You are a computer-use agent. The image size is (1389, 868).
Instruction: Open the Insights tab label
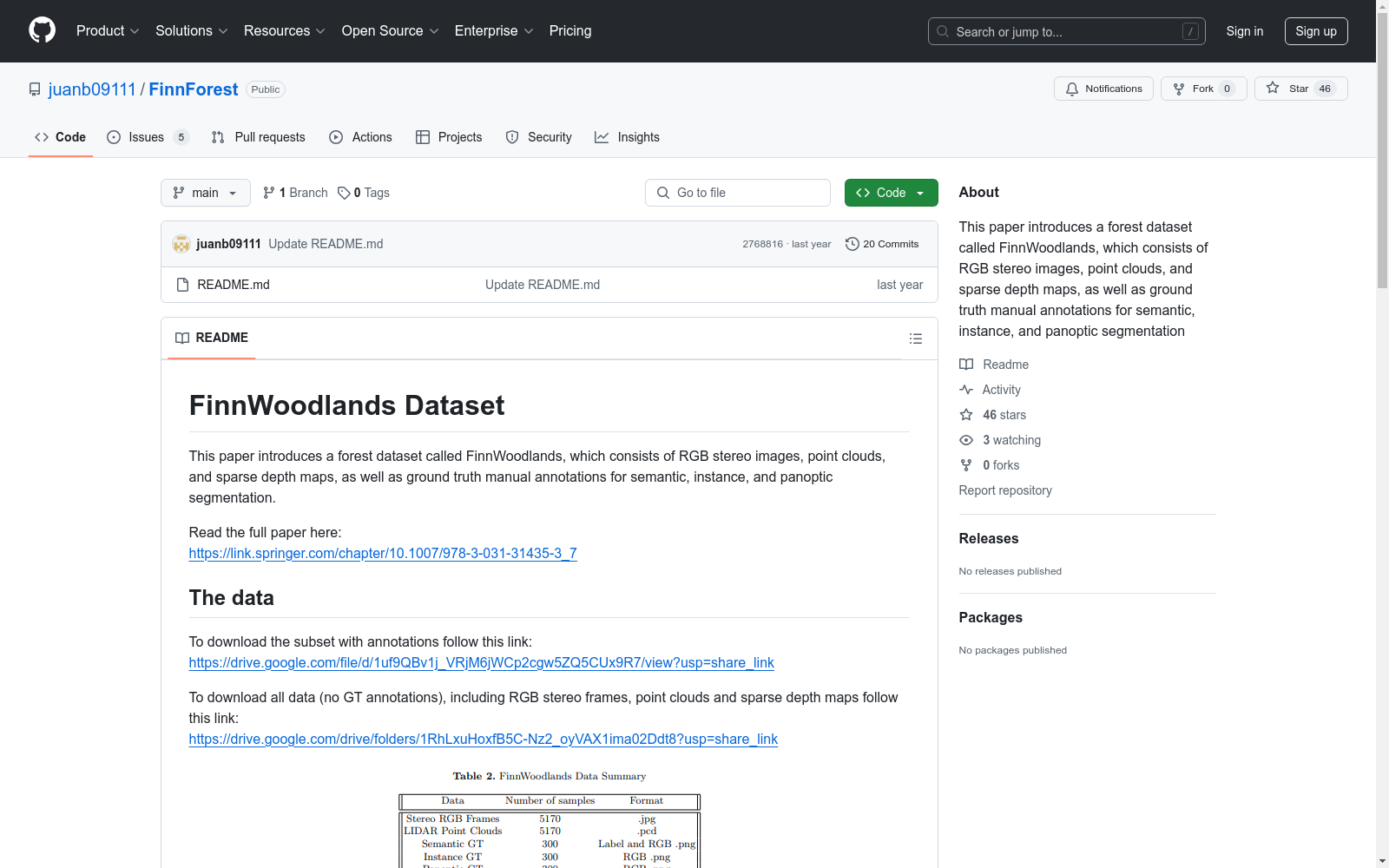pyautogui.click(x=639, y=137)
